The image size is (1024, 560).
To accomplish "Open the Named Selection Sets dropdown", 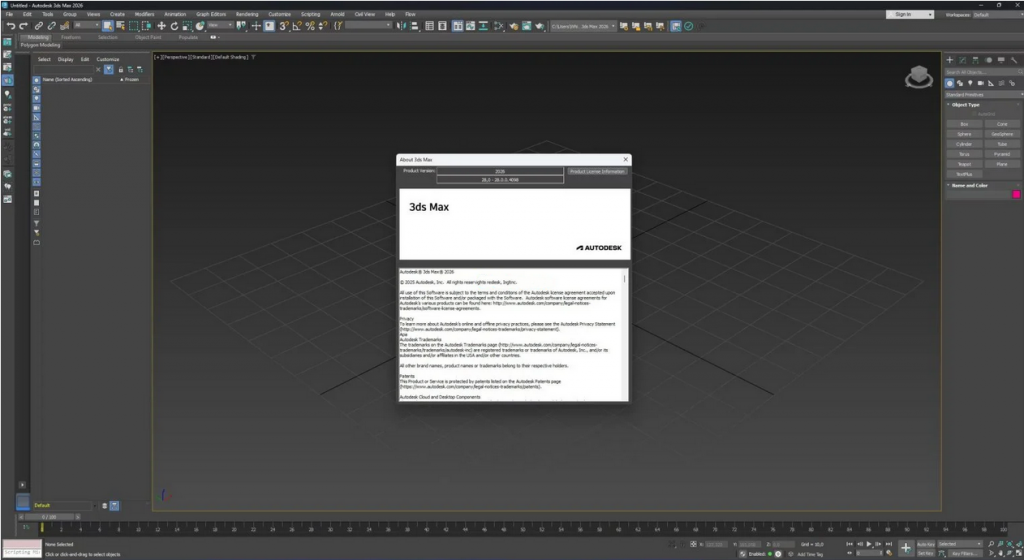I will 368,25.
